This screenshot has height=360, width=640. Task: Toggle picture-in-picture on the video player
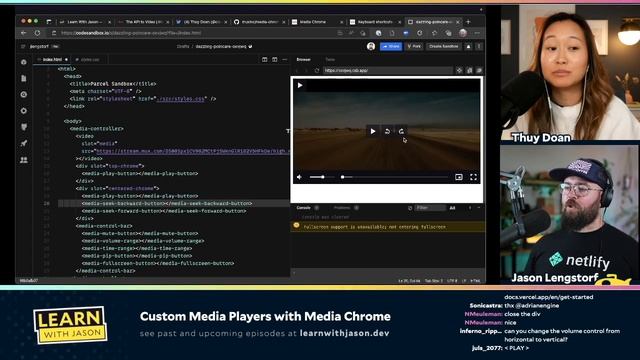click(459, 177)
